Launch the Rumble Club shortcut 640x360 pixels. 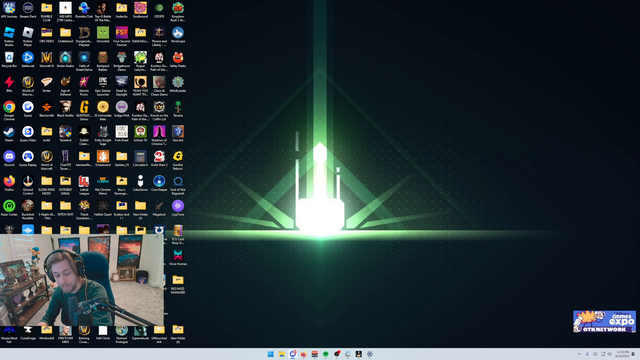(x=84, y=10)
